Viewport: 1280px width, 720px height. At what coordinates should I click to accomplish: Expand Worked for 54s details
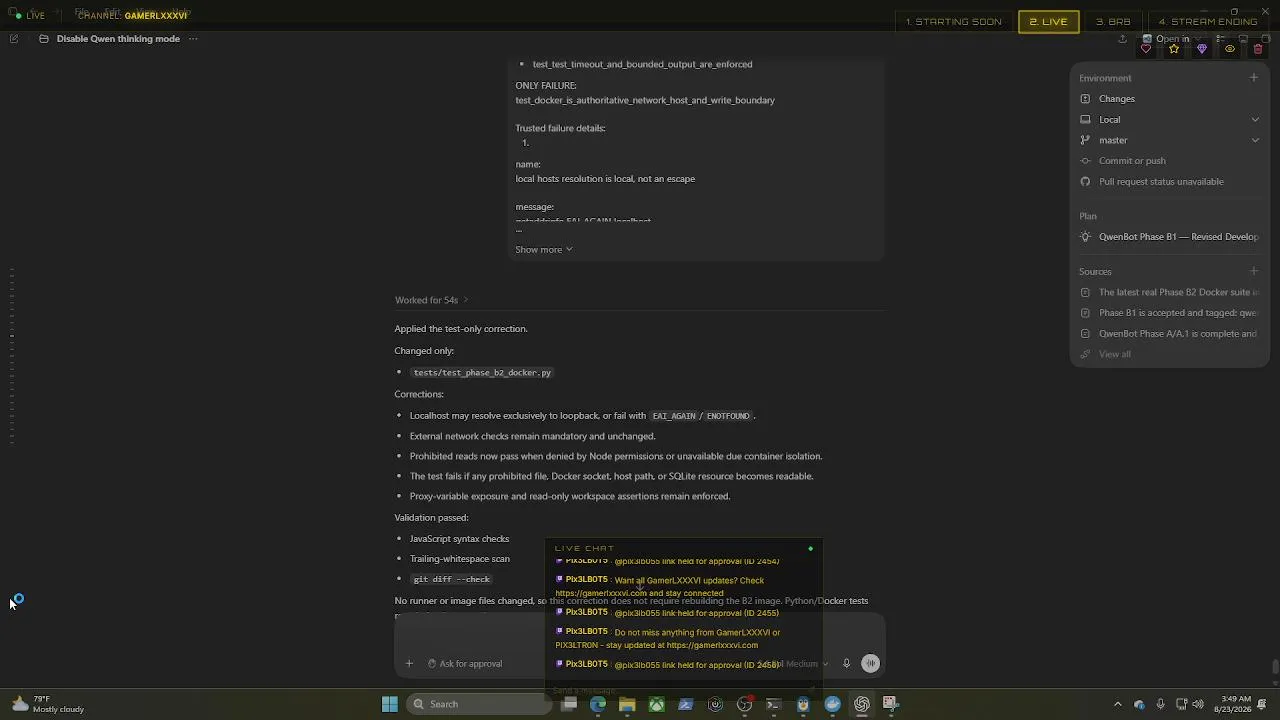point(431,300)
